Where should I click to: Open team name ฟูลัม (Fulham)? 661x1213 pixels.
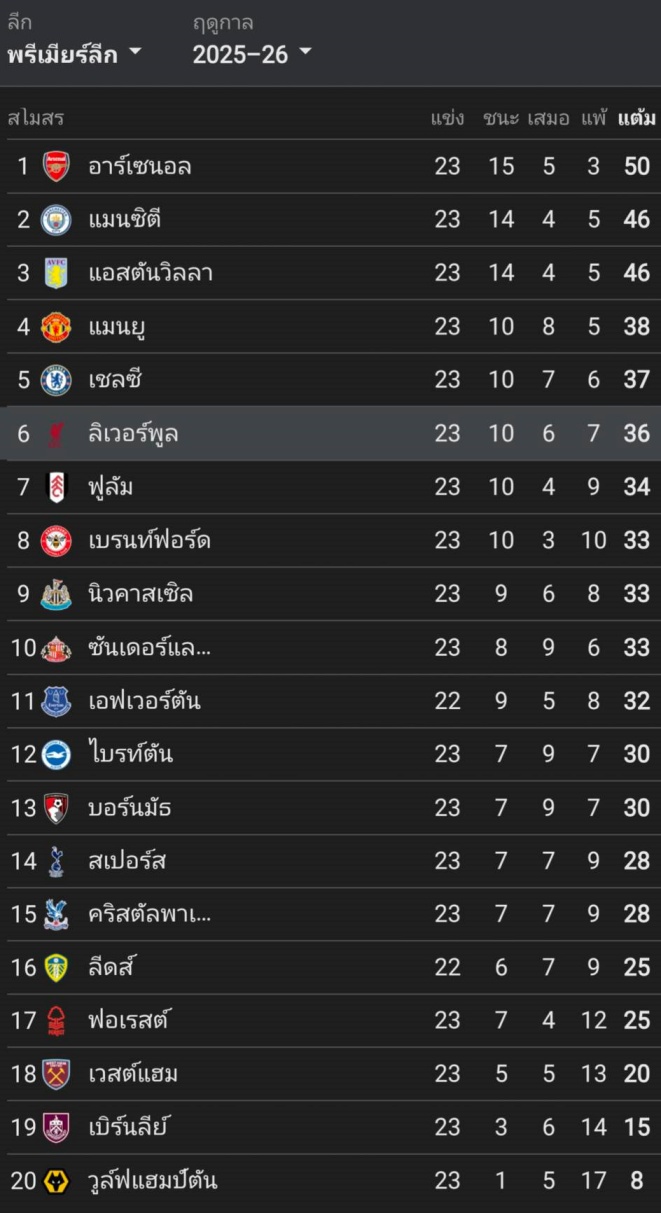point(110,487)
